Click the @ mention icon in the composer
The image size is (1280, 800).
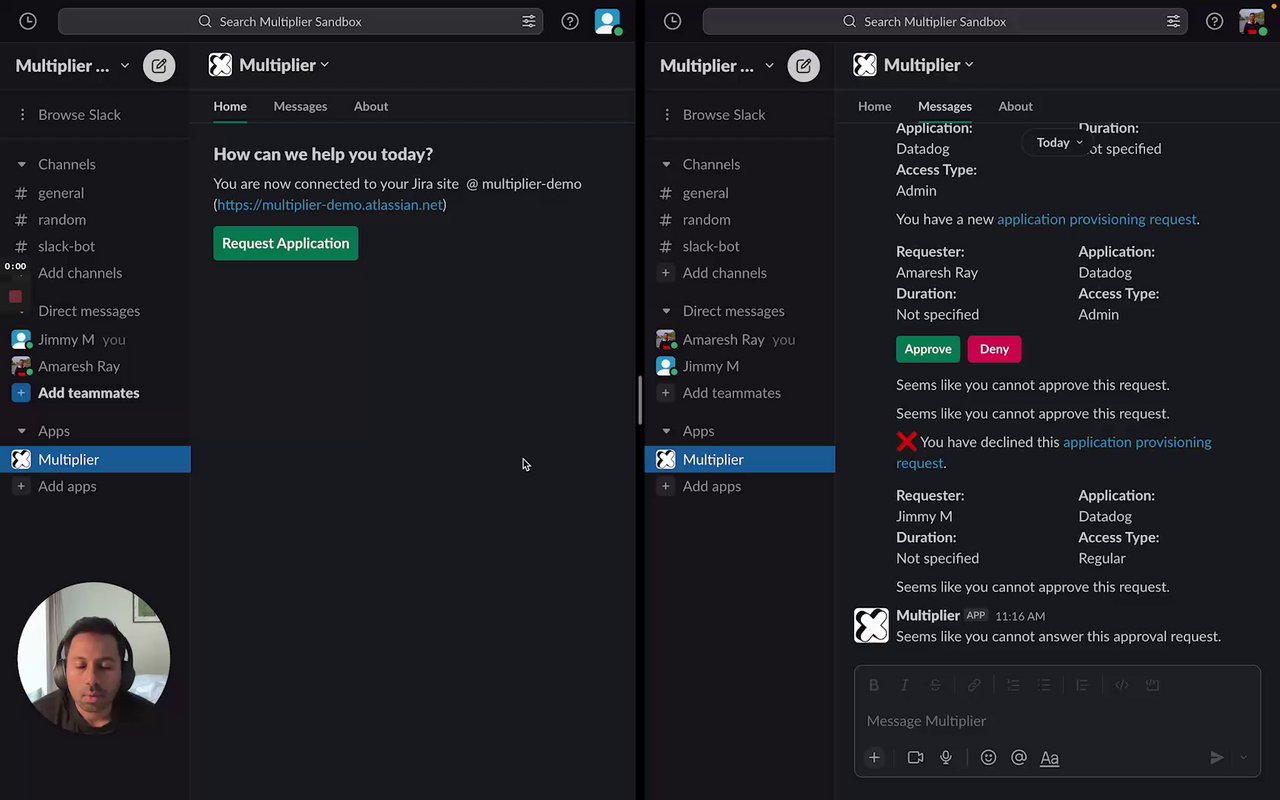pos(1019,758)
